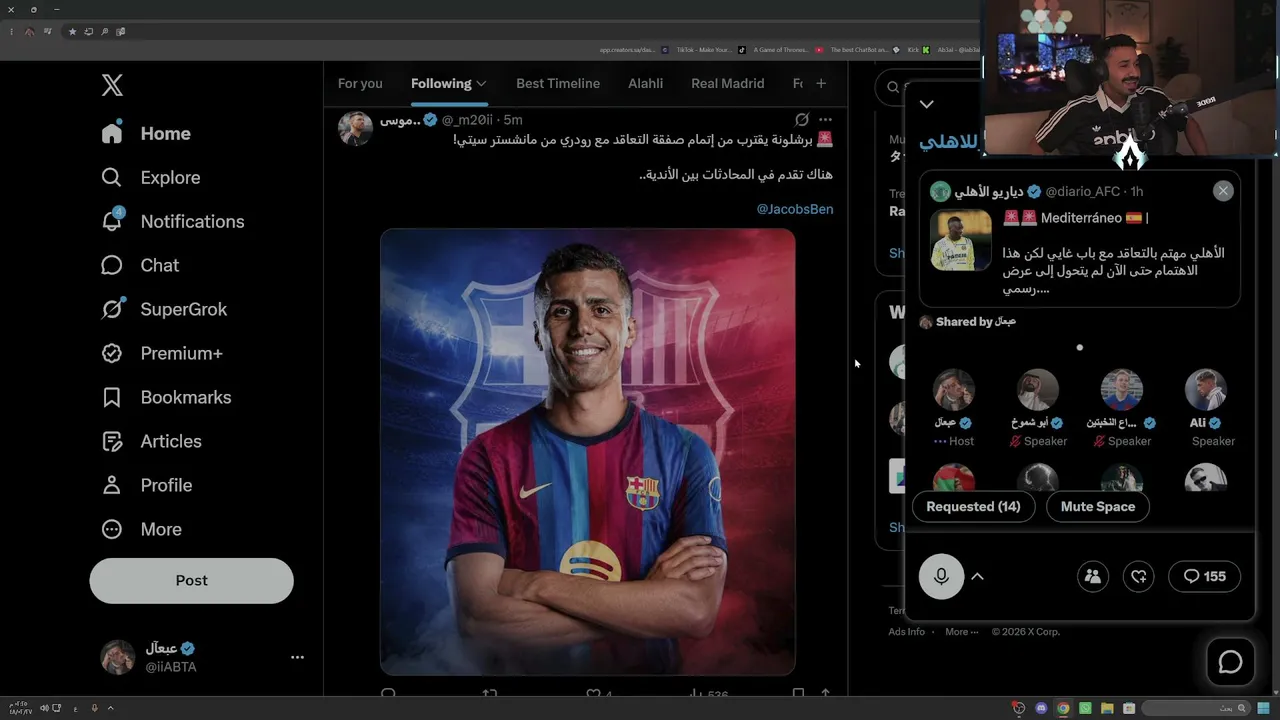Switch to the For you tab

(360, 83)
